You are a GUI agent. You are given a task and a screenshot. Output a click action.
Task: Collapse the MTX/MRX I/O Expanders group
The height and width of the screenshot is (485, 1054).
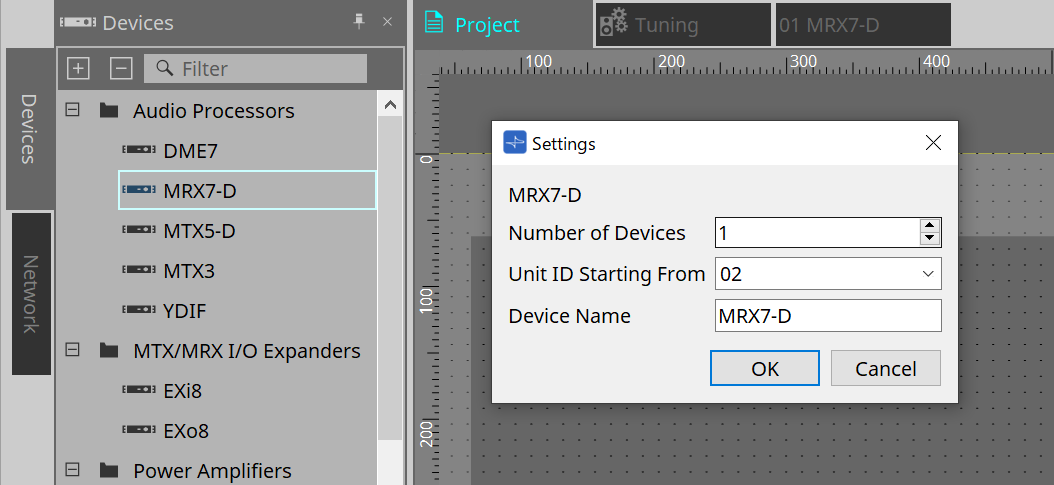[x=72, y=350]
